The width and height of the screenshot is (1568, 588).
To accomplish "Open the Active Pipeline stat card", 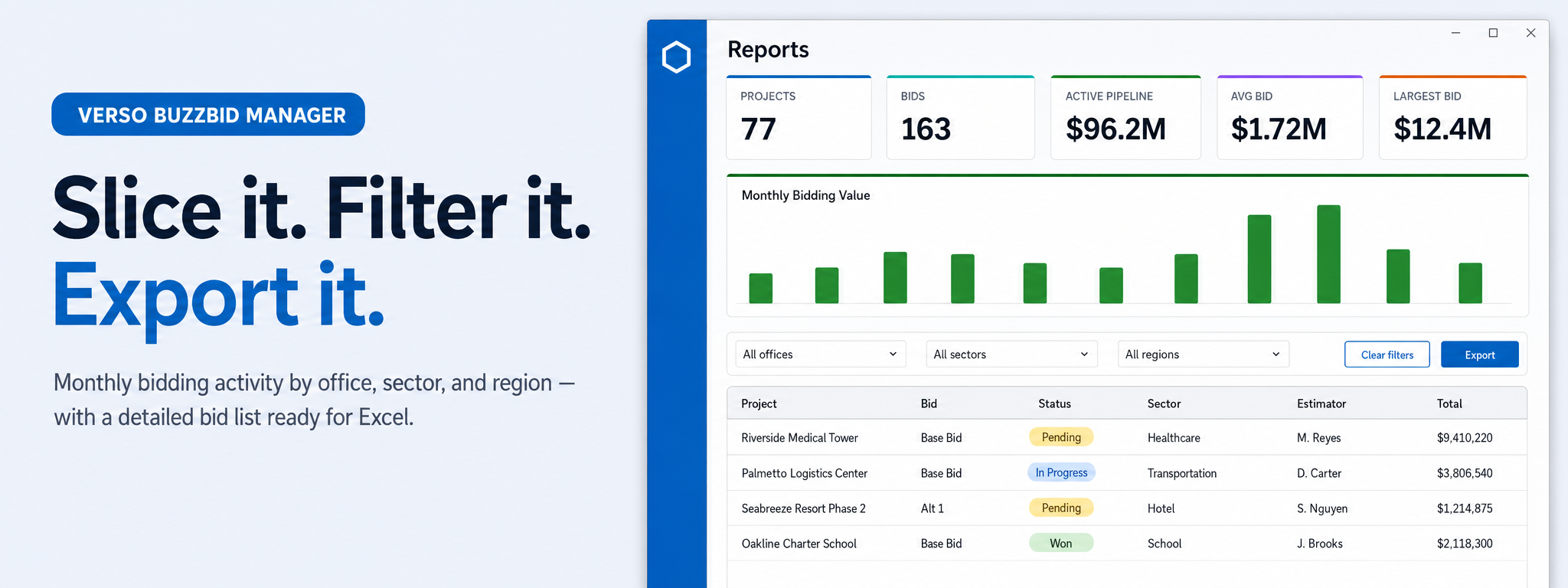I will click(x=1125, y=117).
